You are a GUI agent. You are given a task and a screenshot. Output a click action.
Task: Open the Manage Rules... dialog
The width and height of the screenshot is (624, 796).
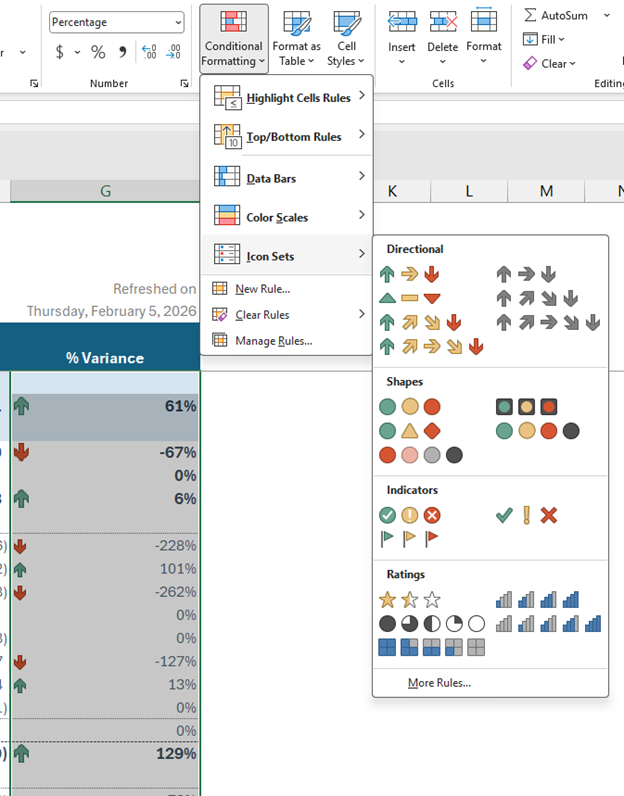tap(273, 341)
